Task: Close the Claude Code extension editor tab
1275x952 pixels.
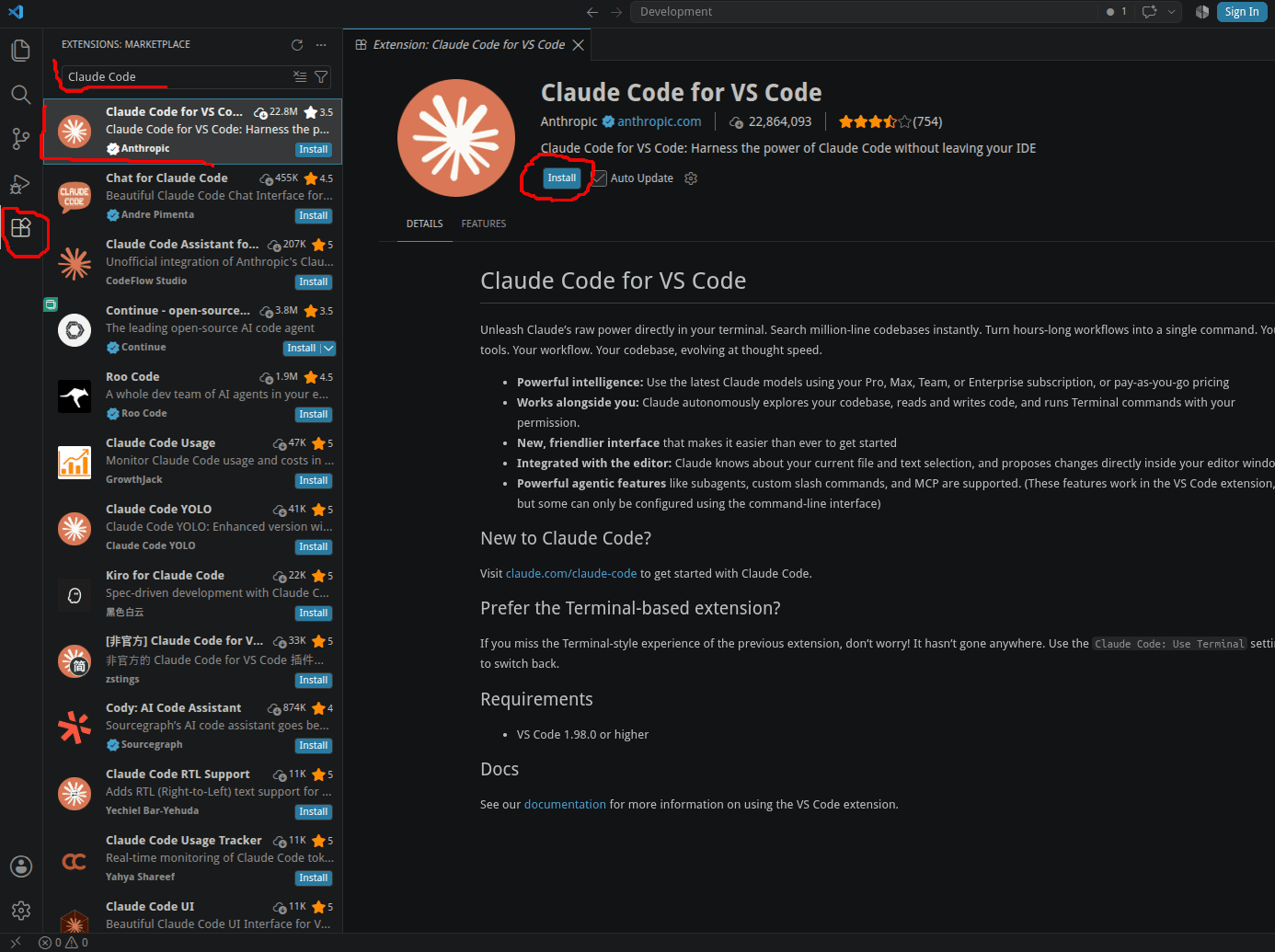Action: tap(578, 45)
